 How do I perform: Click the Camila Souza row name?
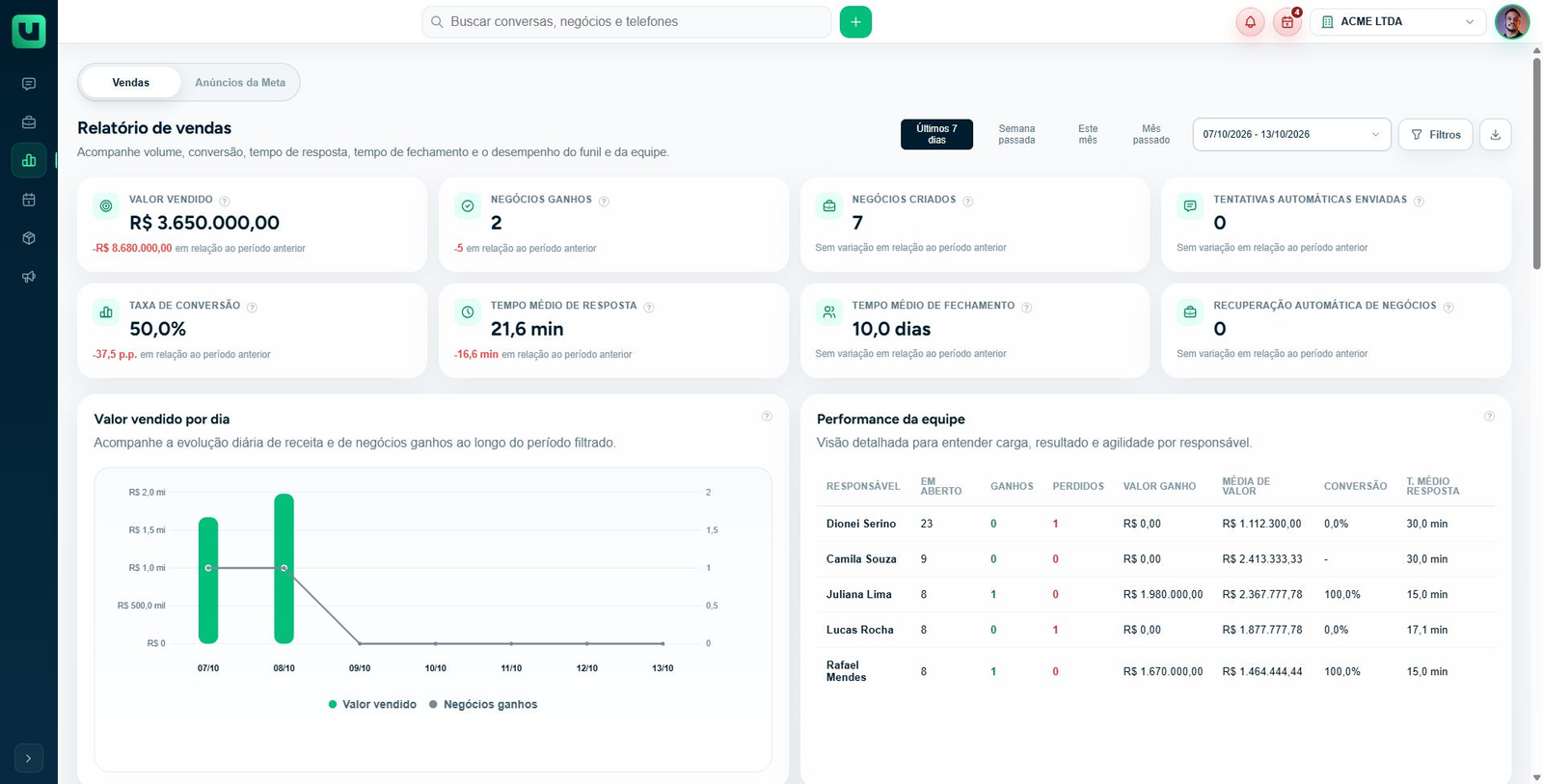(861, 559)
